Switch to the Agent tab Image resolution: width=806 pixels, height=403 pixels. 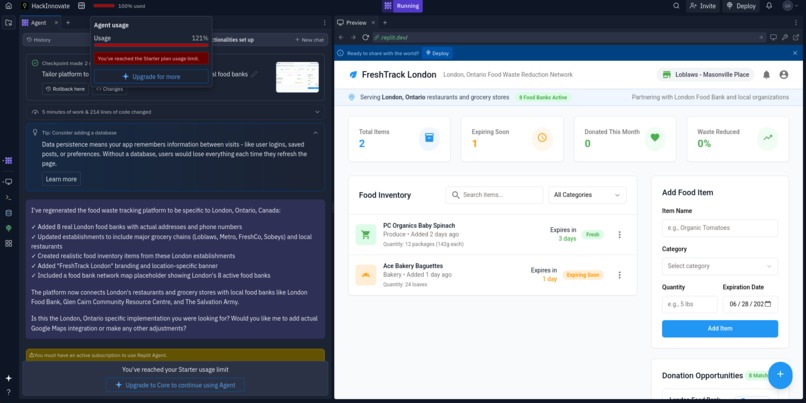39,23
